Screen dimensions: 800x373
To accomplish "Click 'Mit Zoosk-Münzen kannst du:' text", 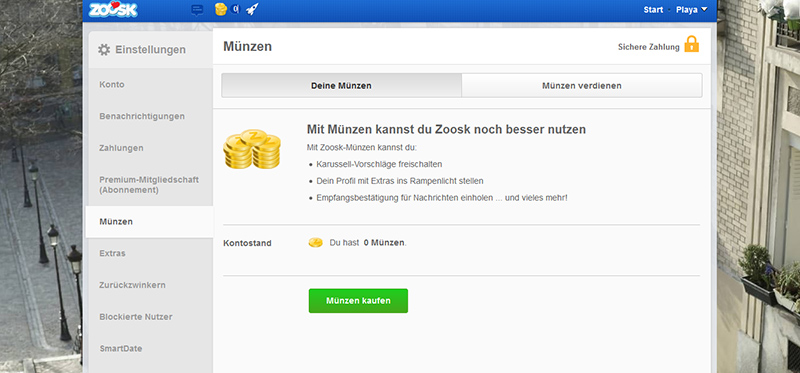I will (x=362, y=147).
